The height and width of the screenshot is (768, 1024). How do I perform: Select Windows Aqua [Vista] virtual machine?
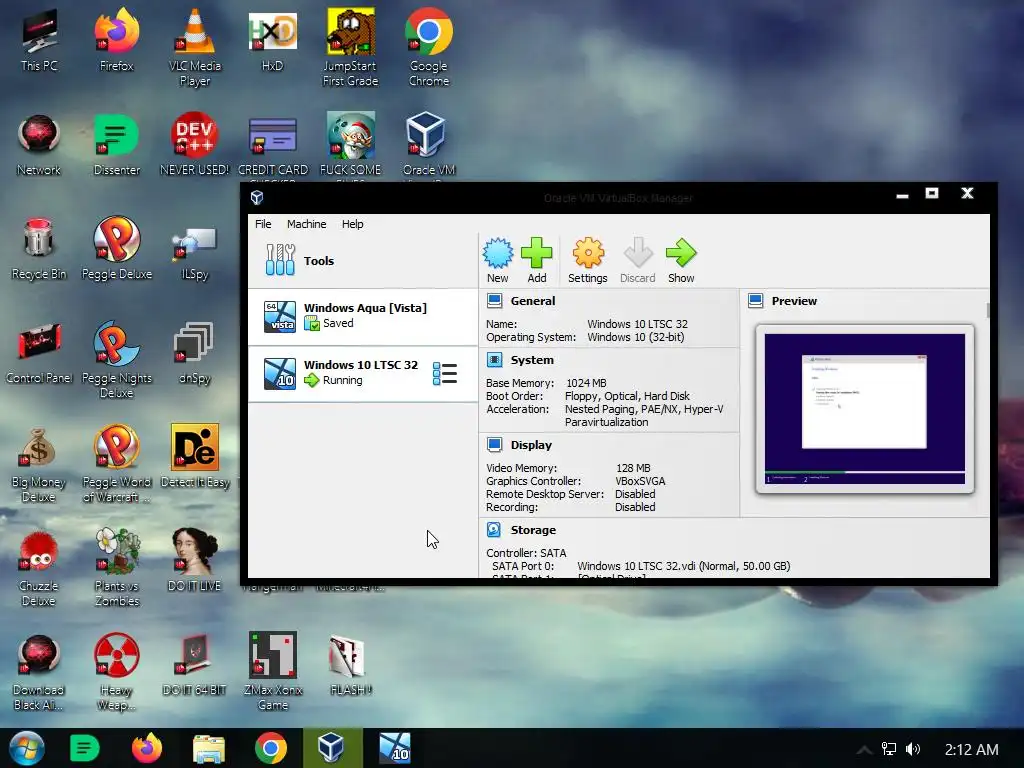[x=363, y=317]
